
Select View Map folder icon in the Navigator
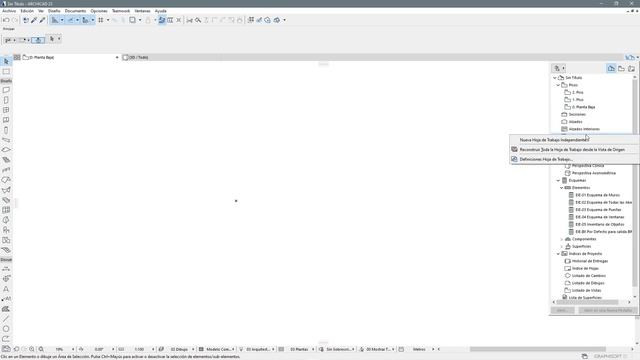tap(621, 69)
